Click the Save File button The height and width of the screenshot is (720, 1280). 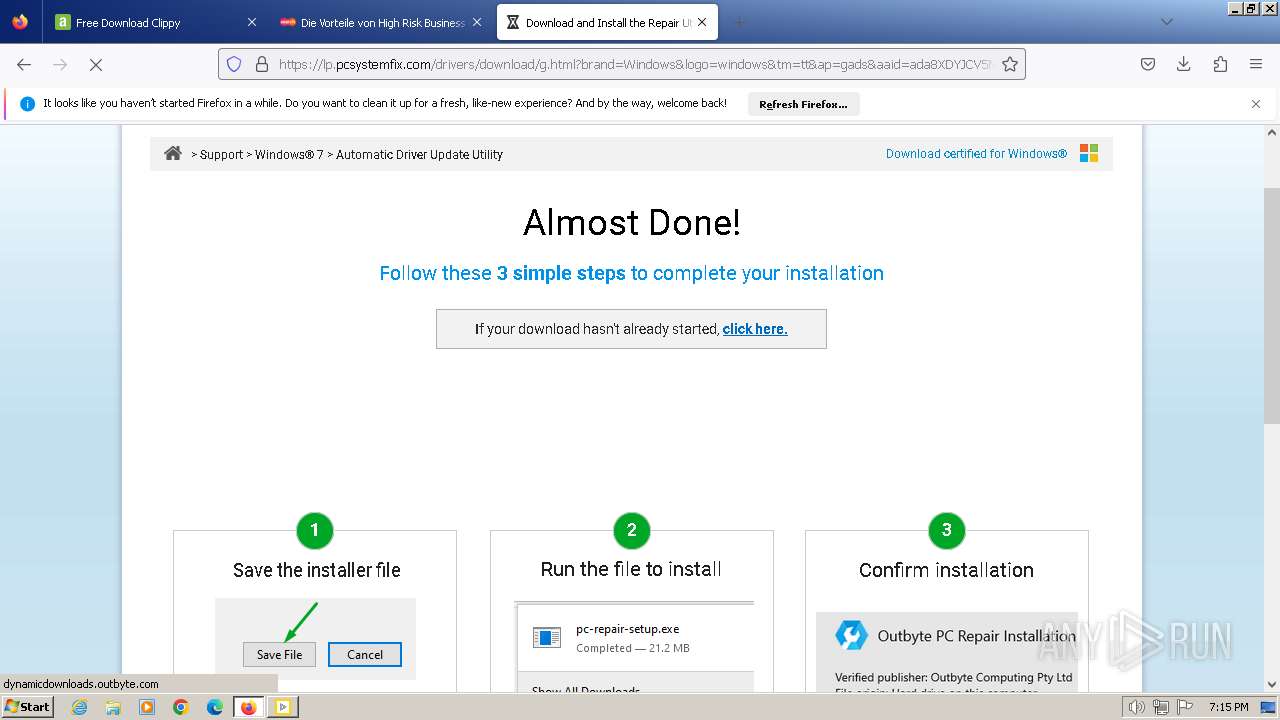[x=279, y=655]
